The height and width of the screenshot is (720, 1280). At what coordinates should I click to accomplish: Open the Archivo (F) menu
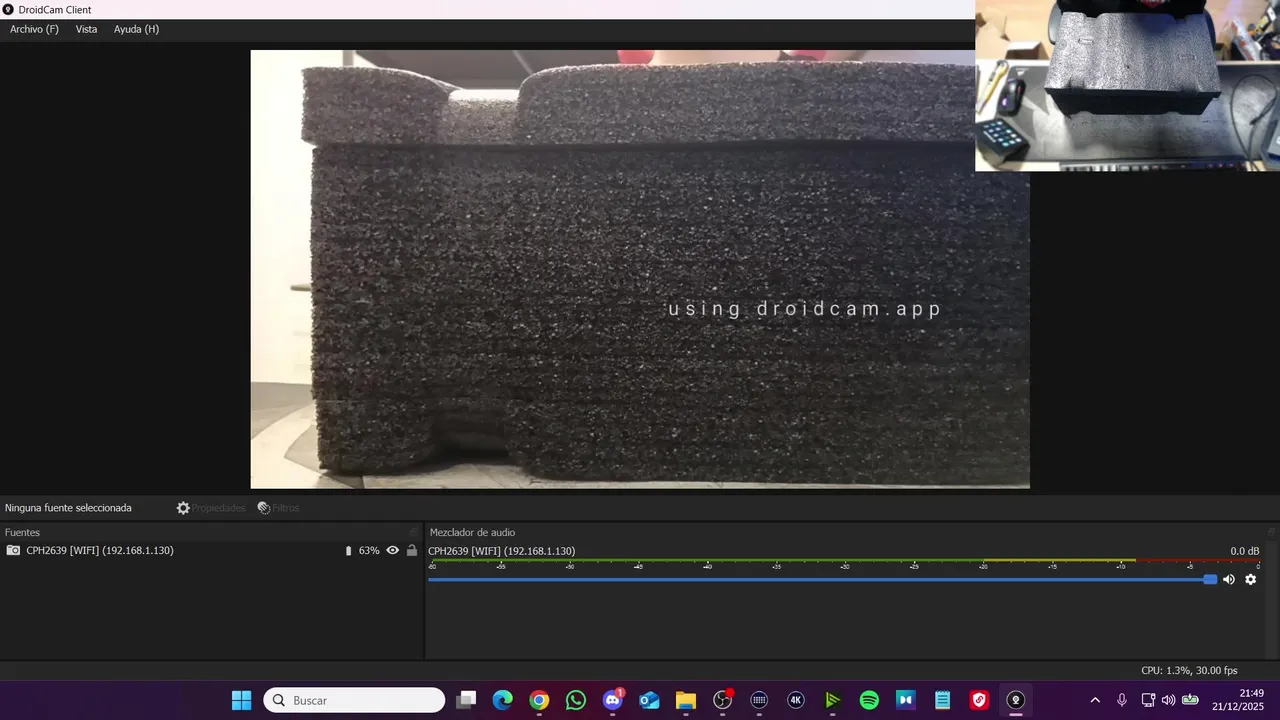point(34,29)
